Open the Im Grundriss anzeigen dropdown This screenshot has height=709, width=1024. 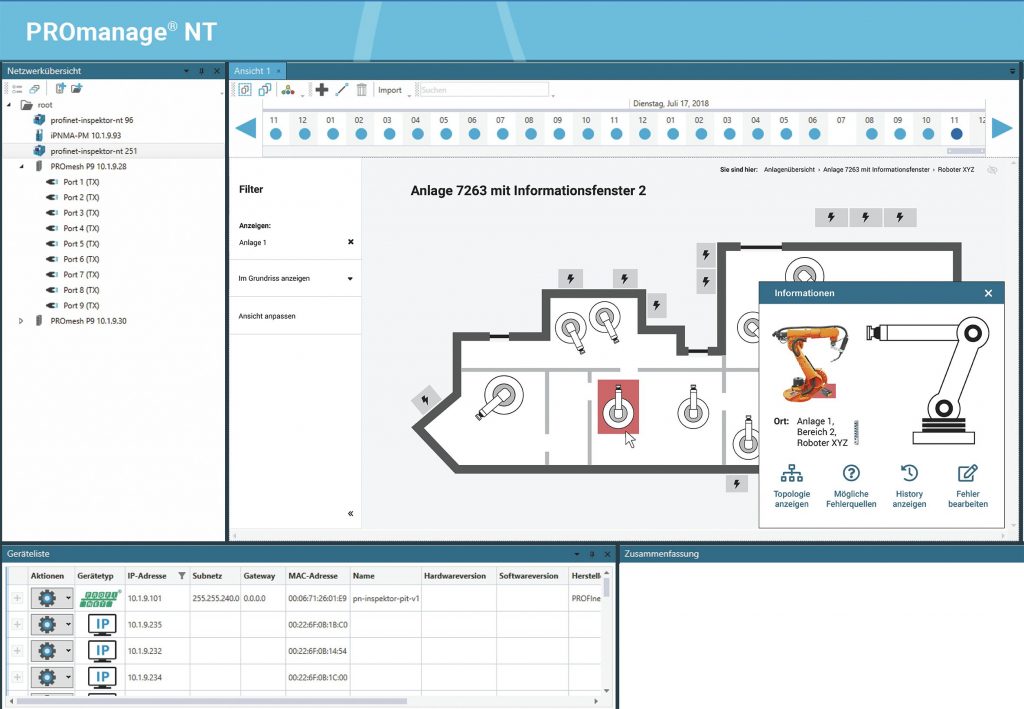point(350,279)
